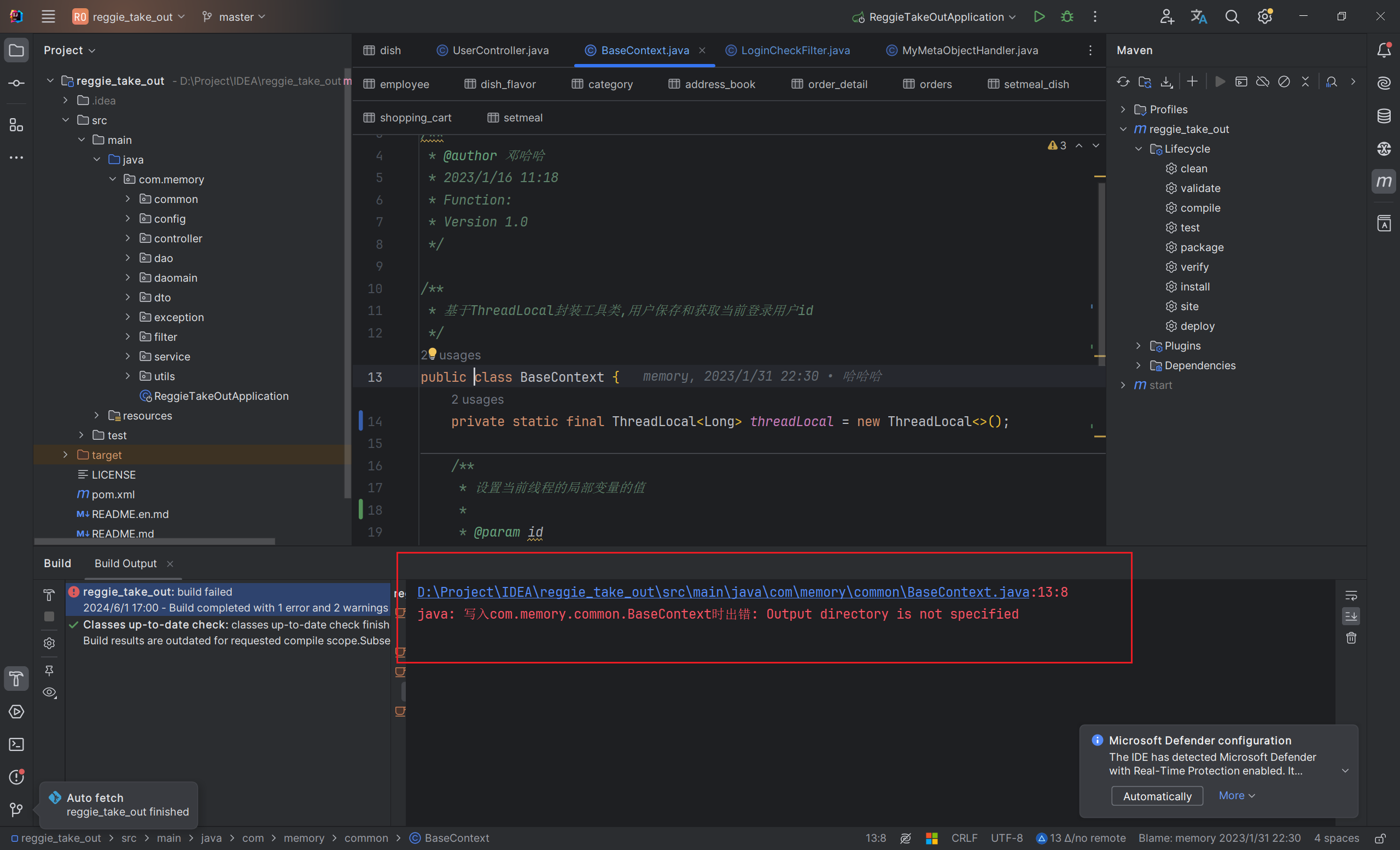Toggle soft-wrap in build output

pos(1351,596)
